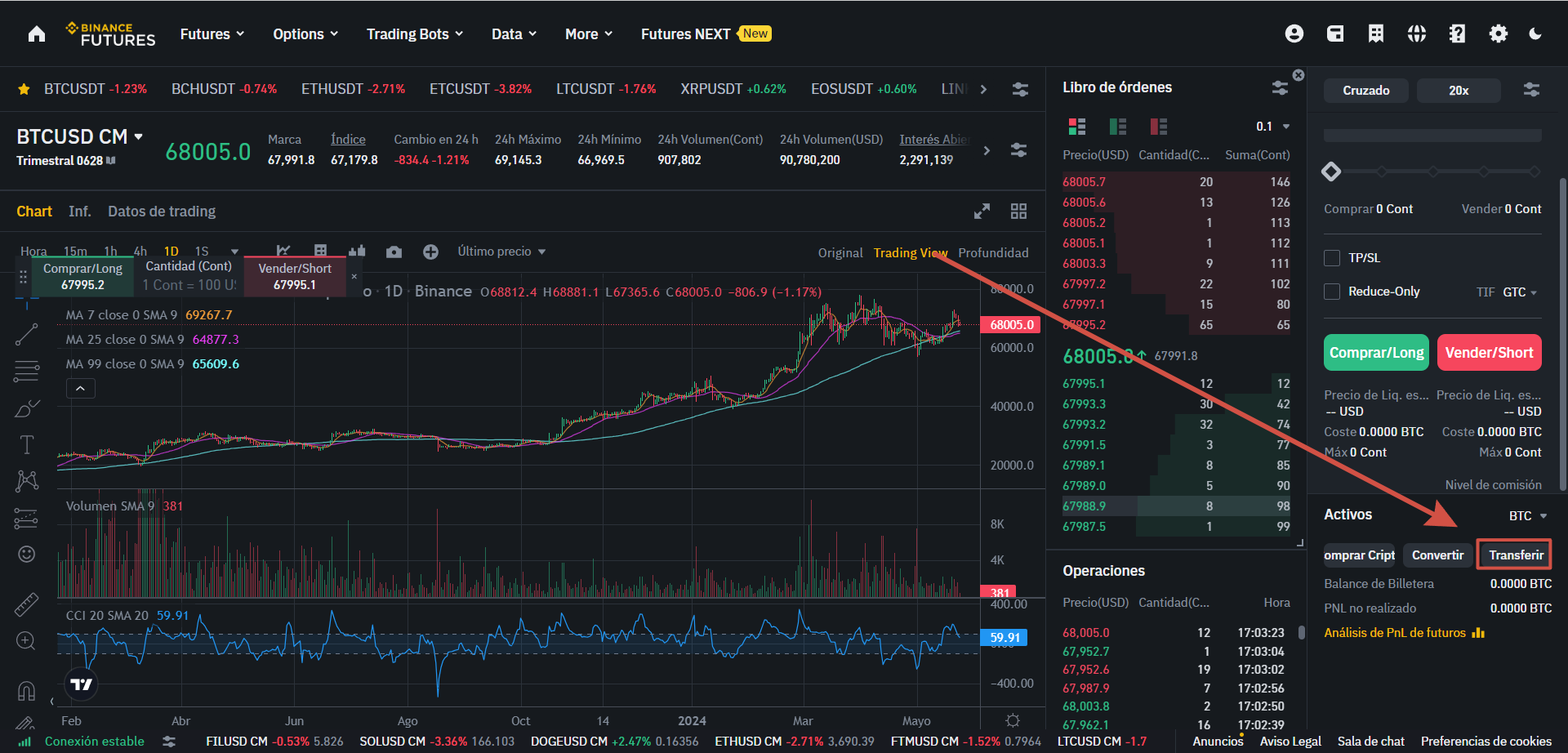Viewport: 1568px width, 753px height.
Task: Open the order book 0.1 precision dropdown
Action: [x=1273, y=127]
